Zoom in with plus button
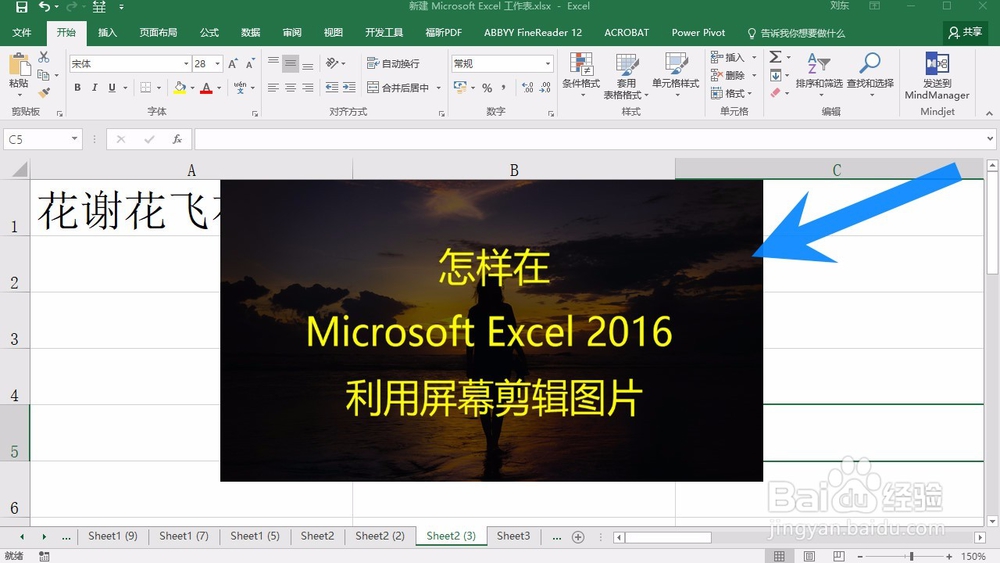 949,556
